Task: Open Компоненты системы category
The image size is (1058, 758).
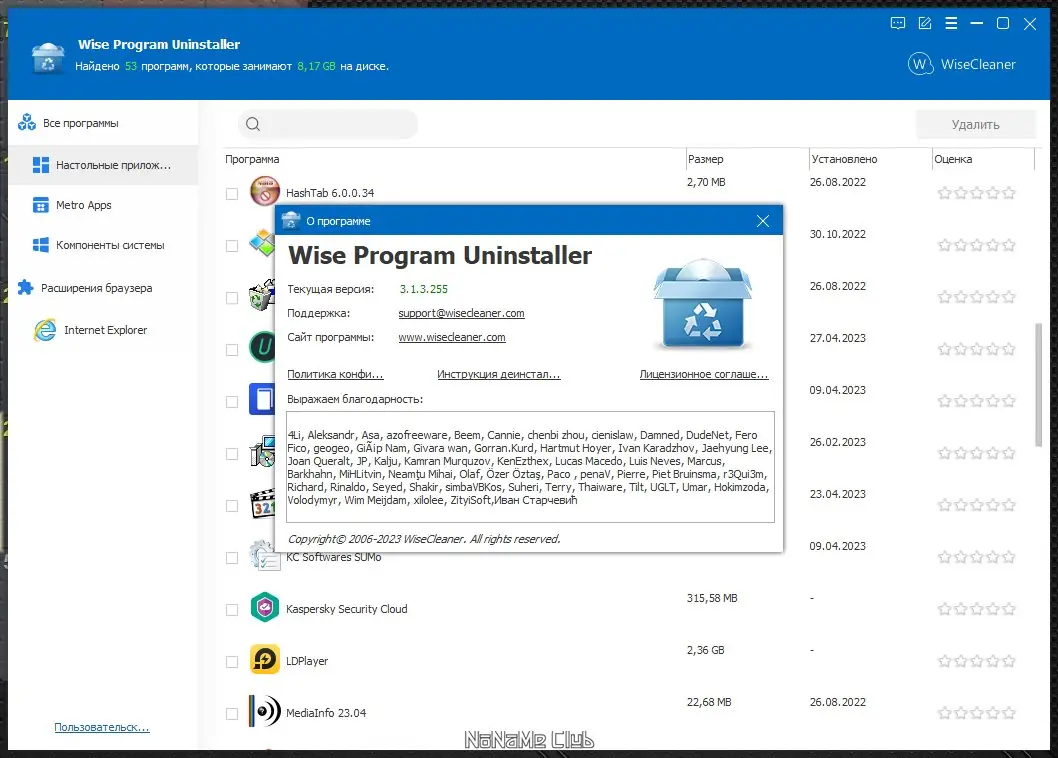Action: [103, 245]
